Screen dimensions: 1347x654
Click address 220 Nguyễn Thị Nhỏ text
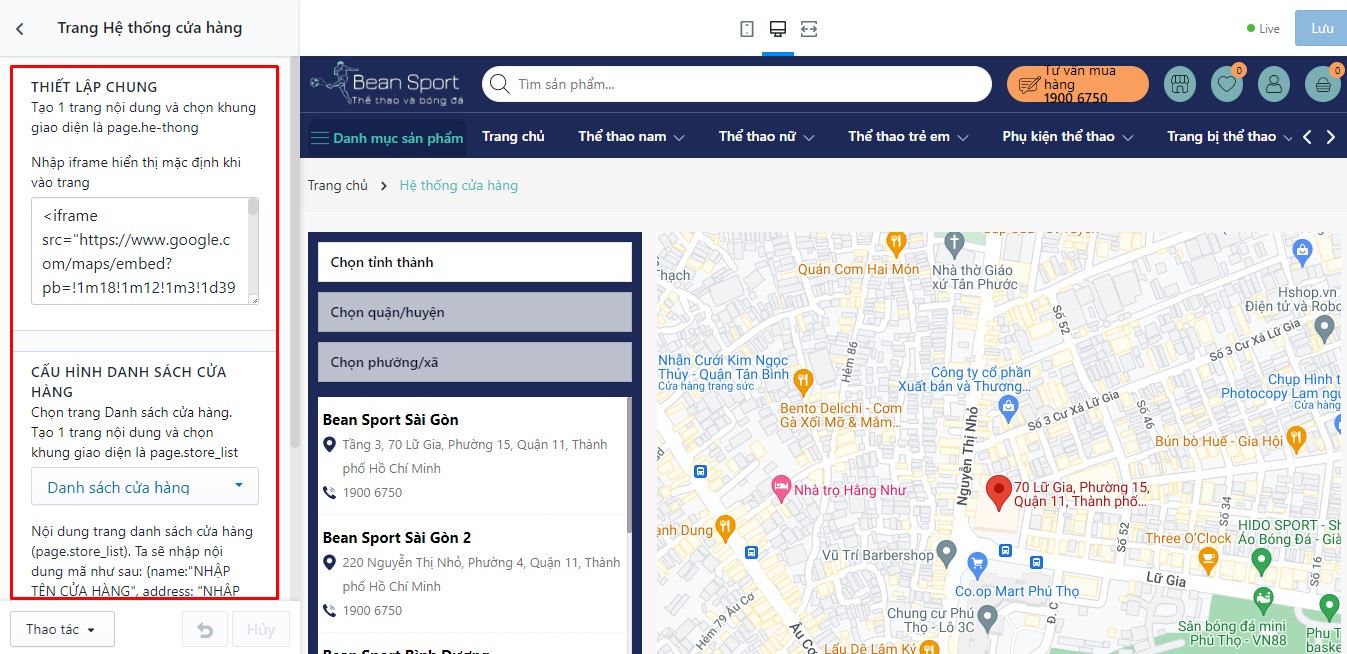[482, 575]
